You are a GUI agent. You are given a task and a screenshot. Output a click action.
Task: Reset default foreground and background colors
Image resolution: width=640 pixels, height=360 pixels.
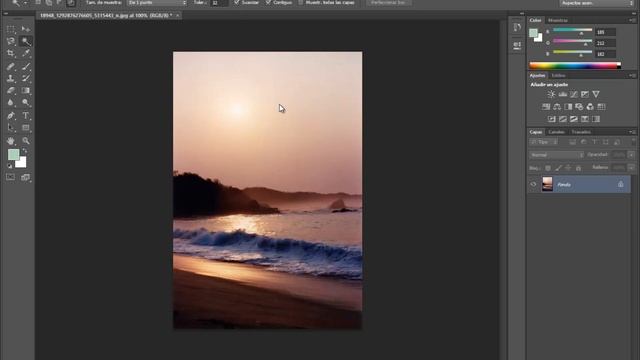[x=9, y=166]
